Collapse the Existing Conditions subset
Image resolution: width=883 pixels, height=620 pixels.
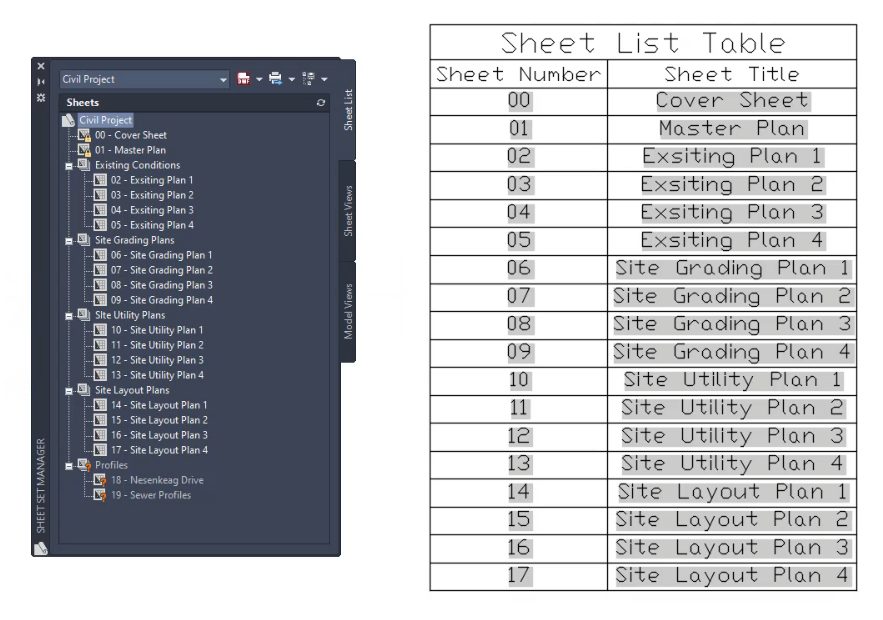pos(69,166)
